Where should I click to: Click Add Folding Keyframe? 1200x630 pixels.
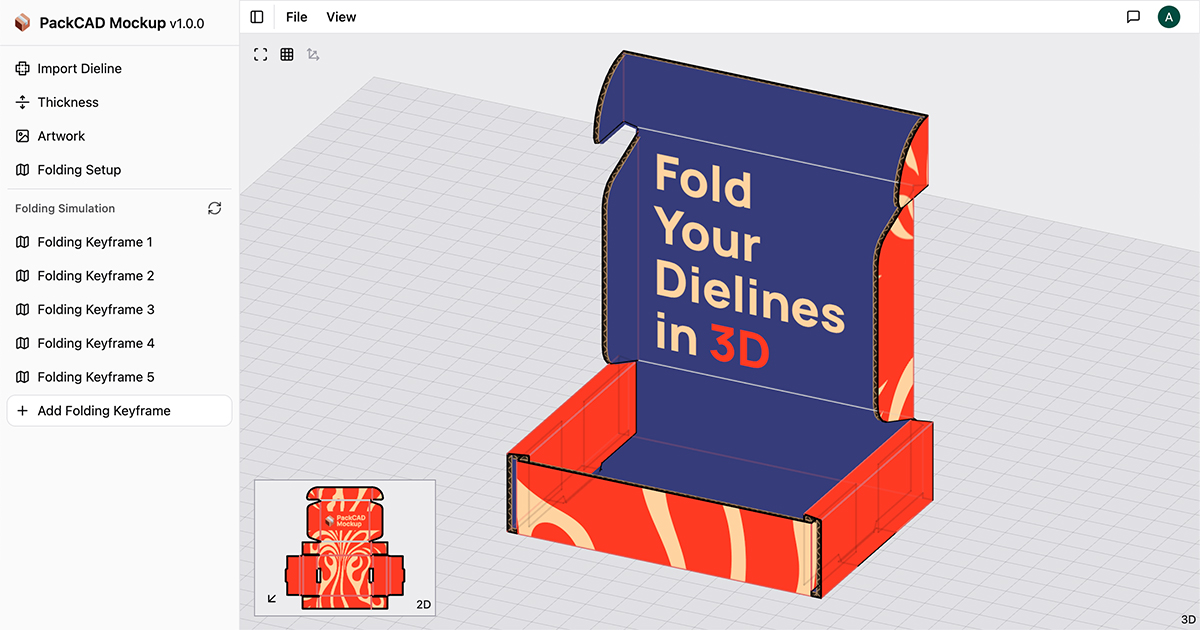(x=105, y=410)
